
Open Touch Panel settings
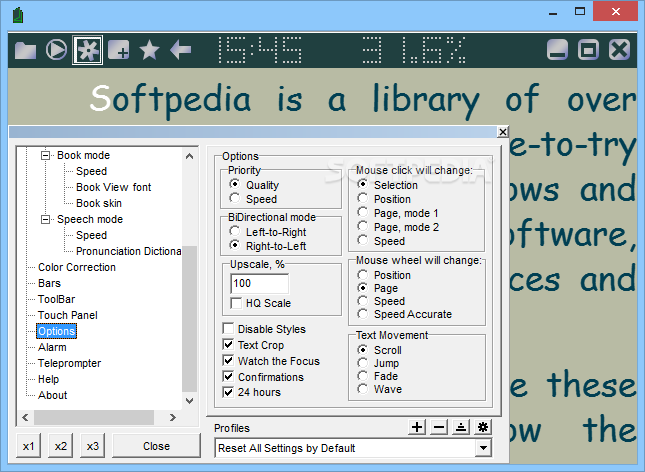click(x=67, y=315)
